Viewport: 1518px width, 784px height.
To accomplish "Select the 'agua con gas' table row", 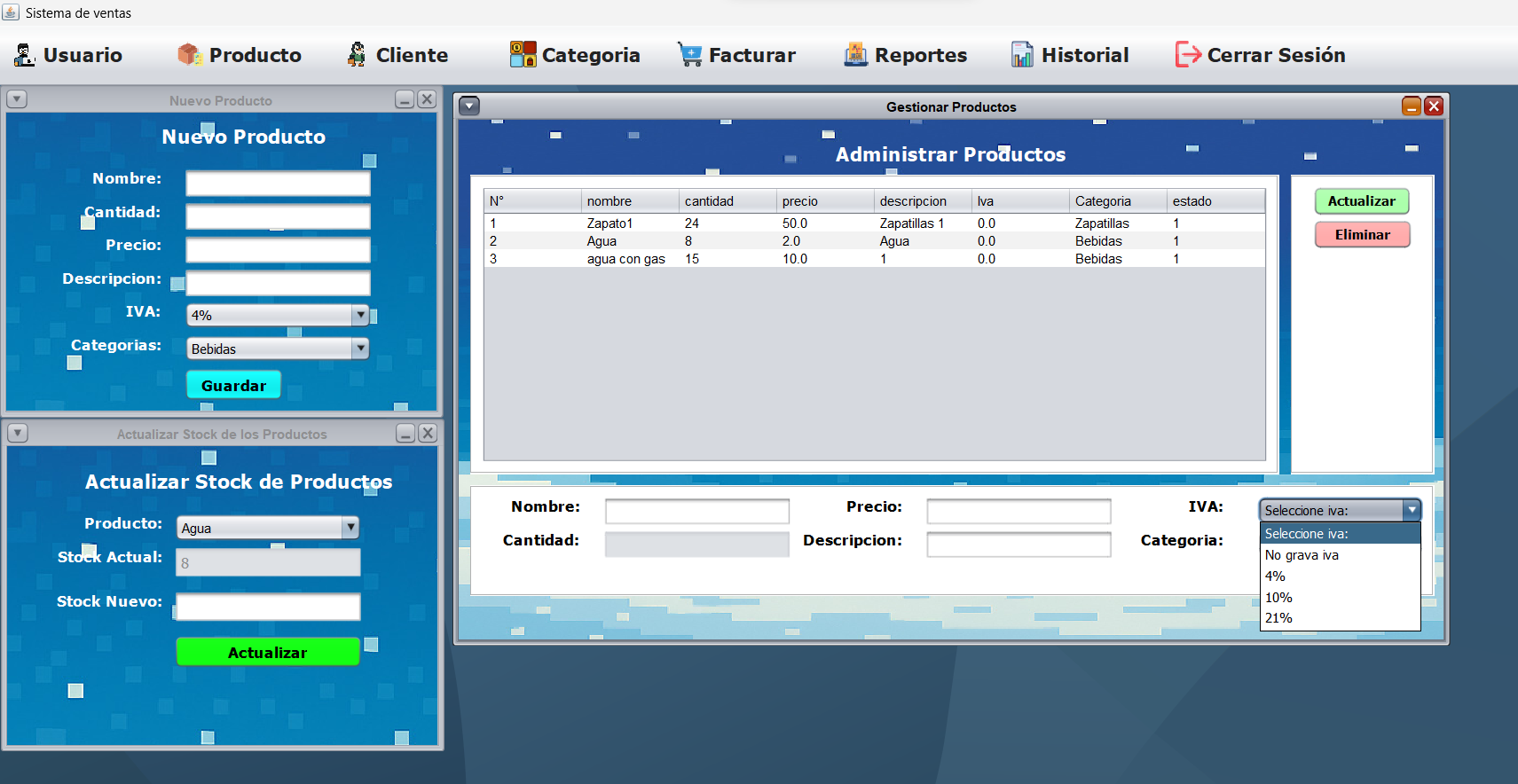I will point(875,259).
